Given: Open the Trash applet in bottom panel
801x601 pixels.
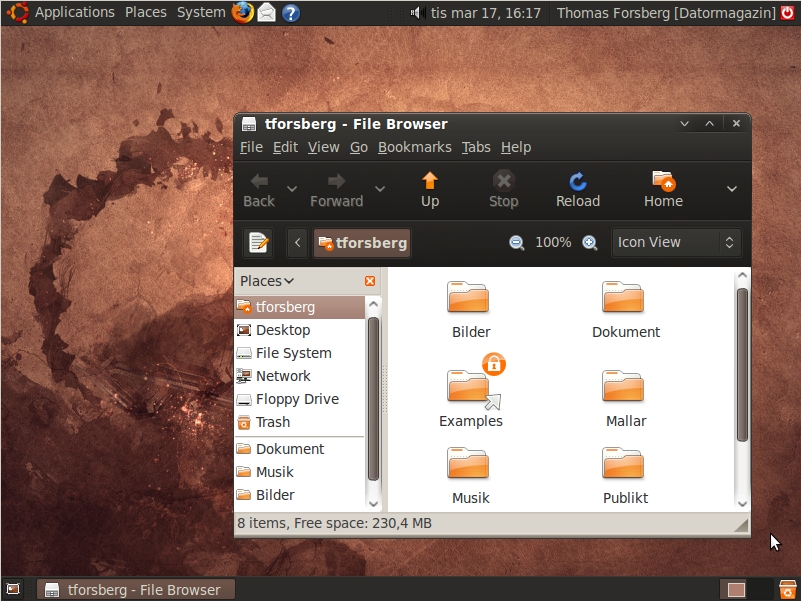Looking at the screenshot, I should (x=788, y=589).
